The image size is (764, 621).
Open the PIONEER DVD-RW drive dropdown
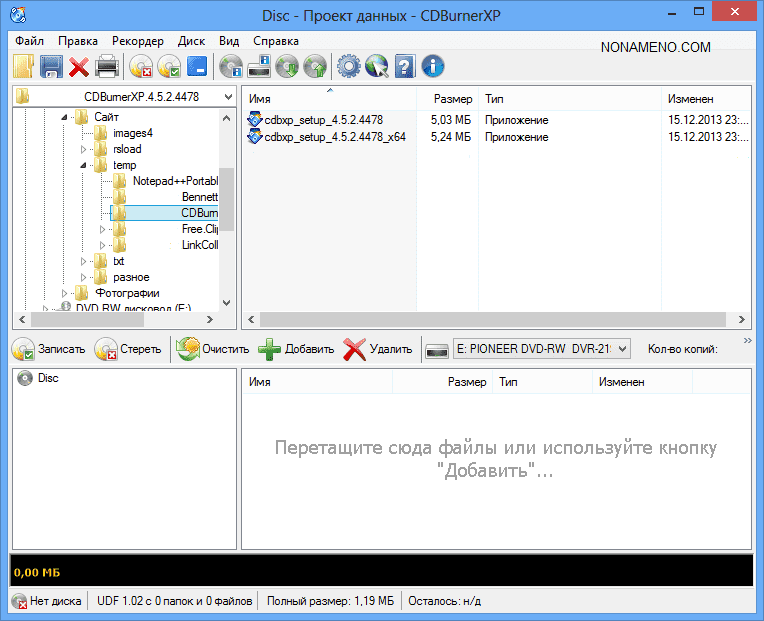[x=622, y=348]
